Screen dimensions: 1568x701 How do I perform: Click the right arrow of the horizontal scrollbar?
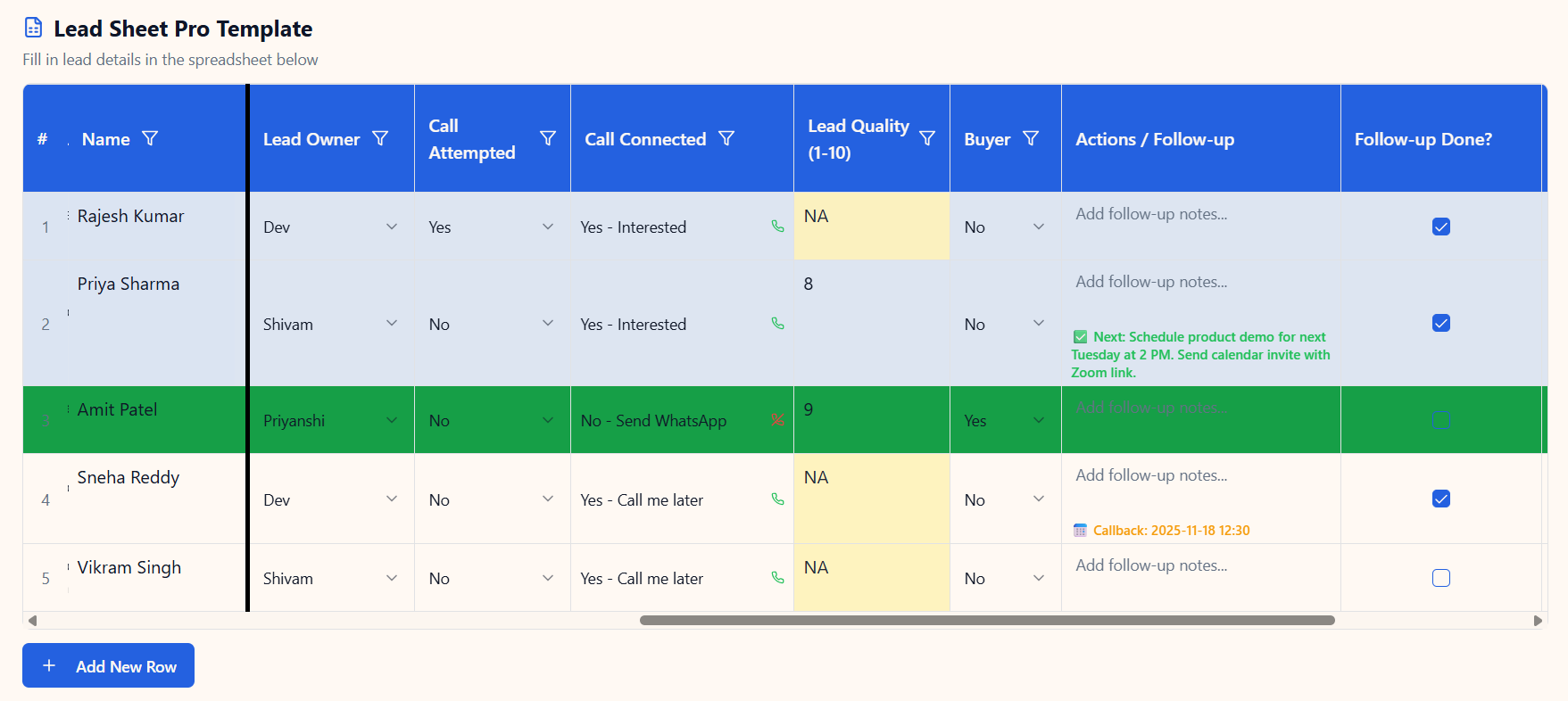(1538, 620)
